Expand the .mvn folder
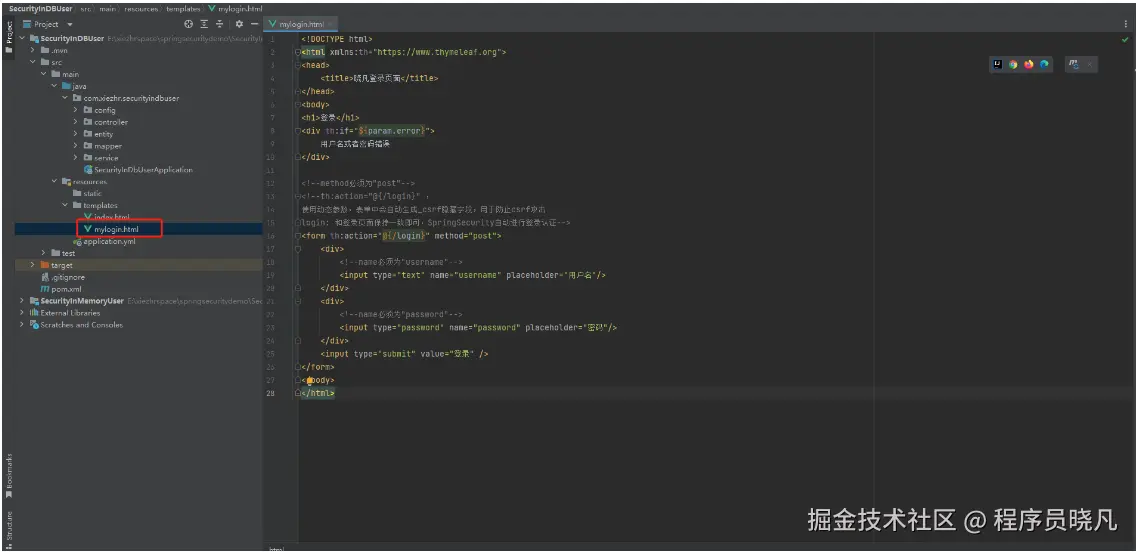This screenshot has width=1136, height=552. tap(33, 50)
